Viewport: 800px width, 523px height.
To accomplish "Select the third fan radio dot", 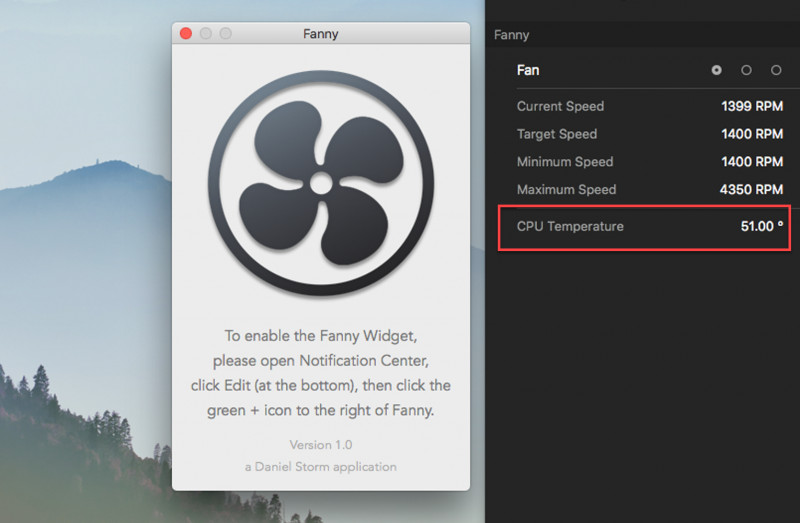I will click(x=776, y=70).
